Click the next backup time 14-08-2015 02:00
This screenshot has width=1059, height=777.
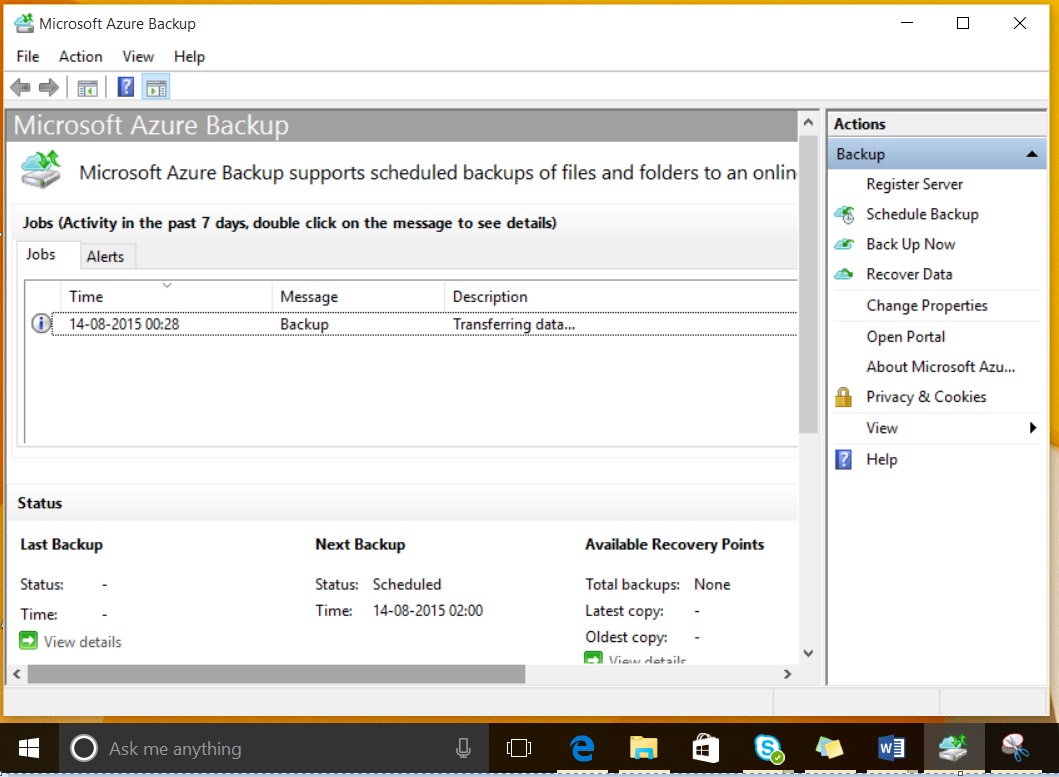click(428, 611)
